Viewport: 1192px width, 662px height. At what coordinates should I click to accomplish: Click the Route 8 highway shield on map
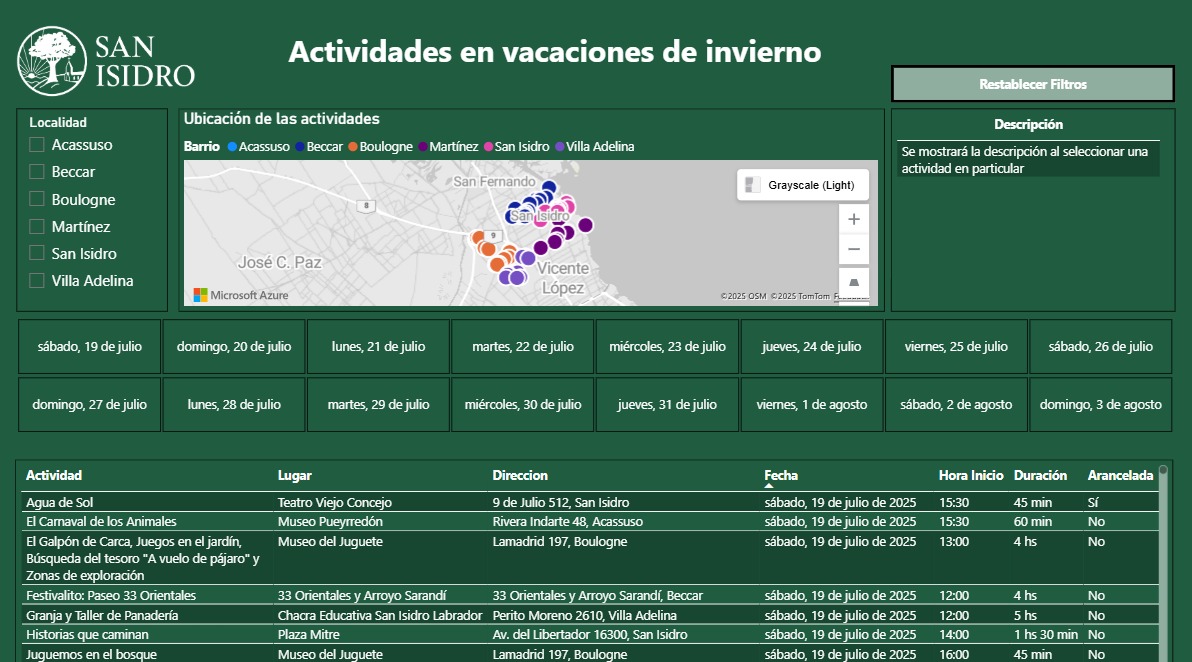367,205
